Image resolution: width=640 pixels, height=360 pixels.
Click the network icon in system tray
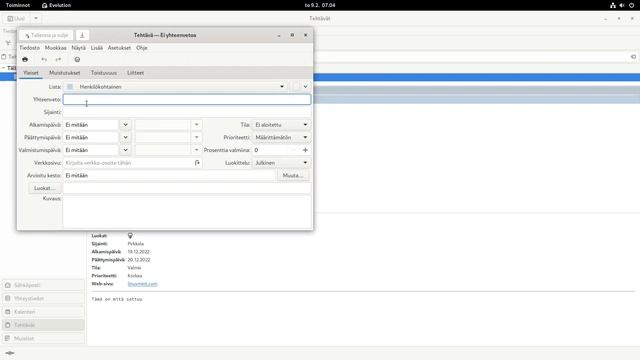[613, 5]
